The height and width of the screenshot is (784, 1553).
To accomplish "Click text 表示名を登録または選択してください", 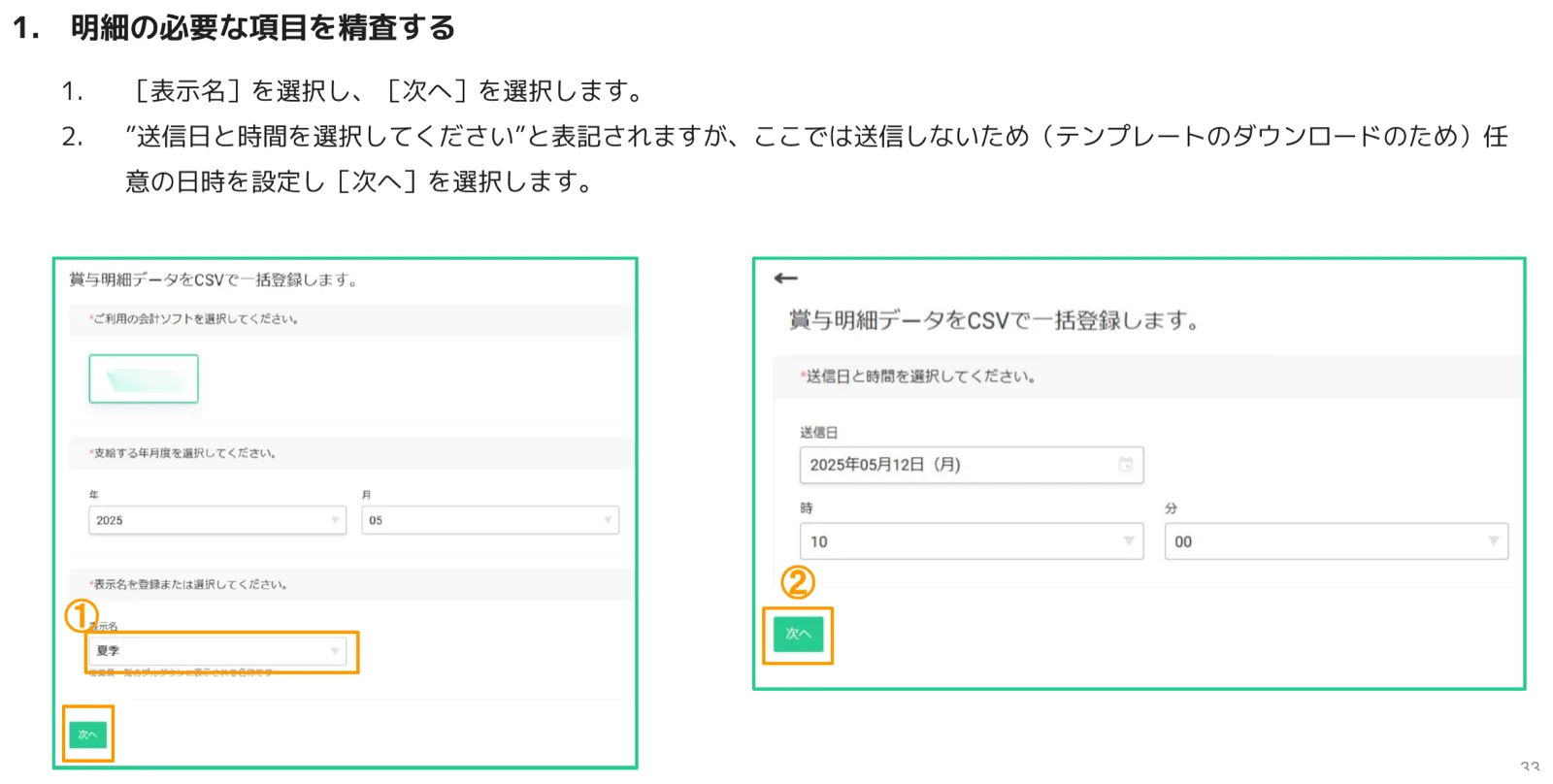I will (191, 584).
